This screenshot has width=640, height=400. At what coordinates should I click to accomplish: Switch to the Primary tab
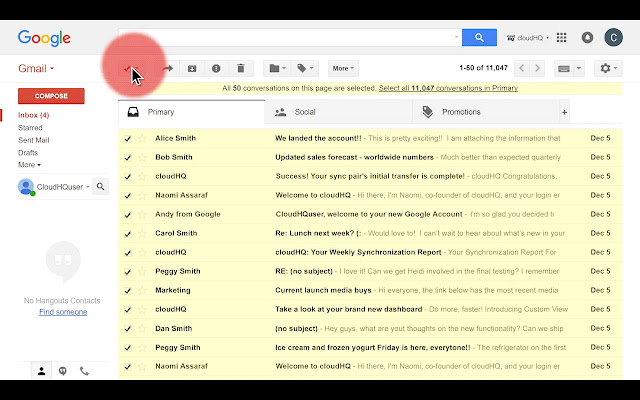pos(191,112)
